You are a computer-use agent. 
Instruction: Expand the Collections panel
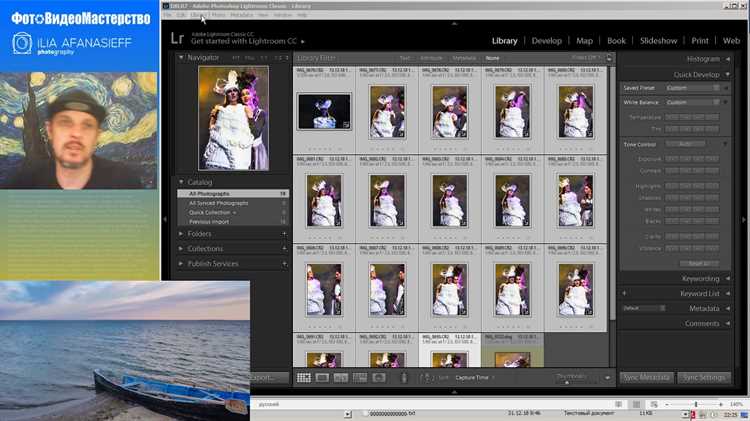pos(181,249)
